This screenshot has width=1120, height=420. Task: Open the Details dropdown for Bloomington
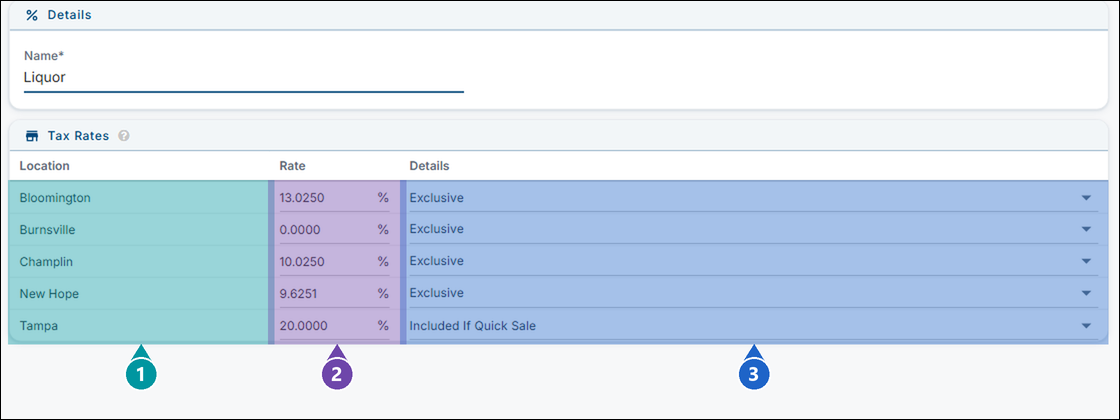pyautogui.click(x=754, y=198)
